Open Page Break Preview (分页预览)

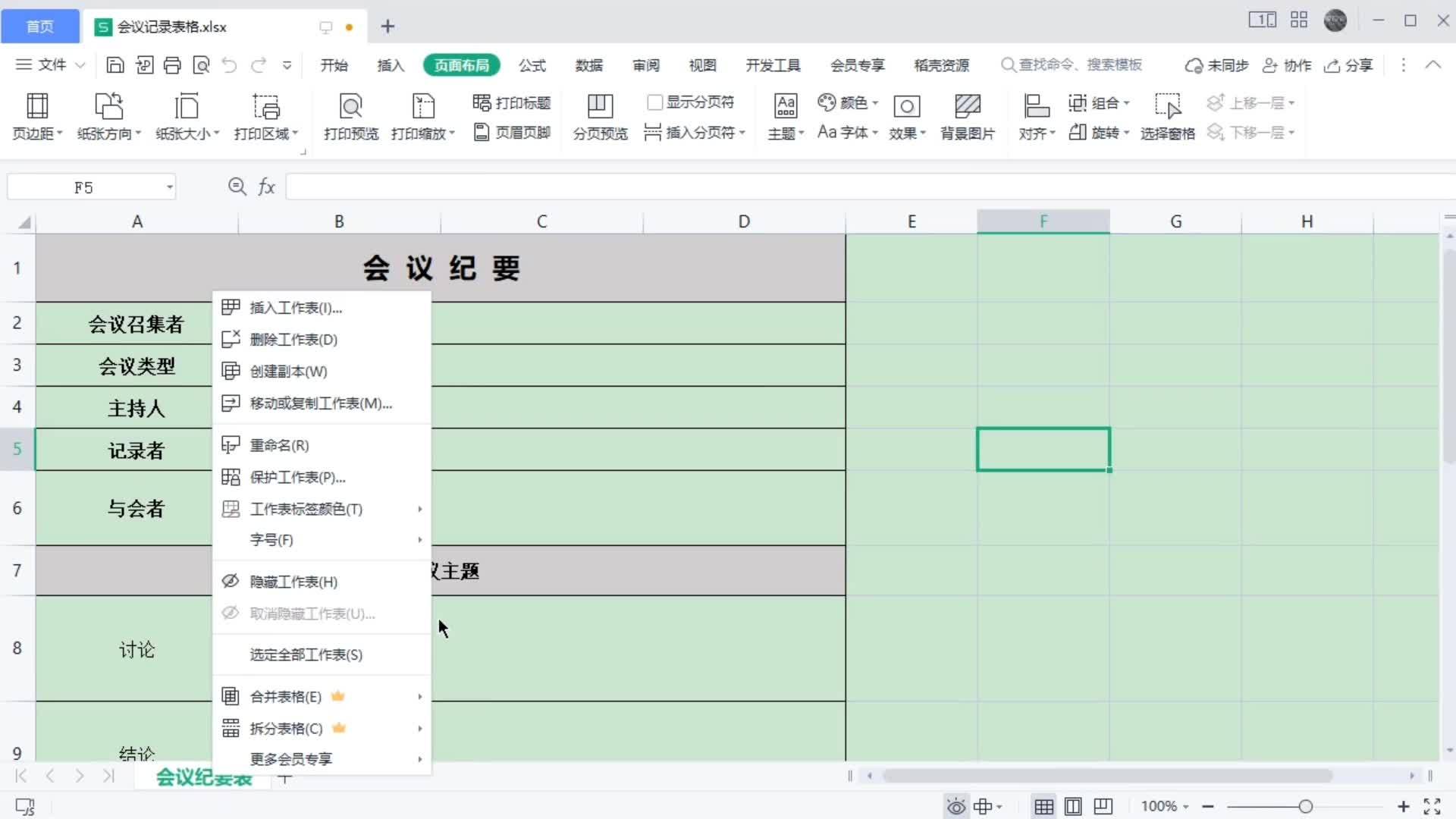[600, 117]
